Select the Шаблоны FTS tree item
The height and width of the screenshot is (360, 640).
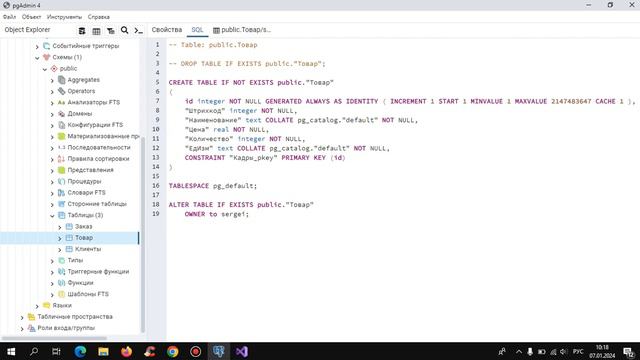click(88, 294)
